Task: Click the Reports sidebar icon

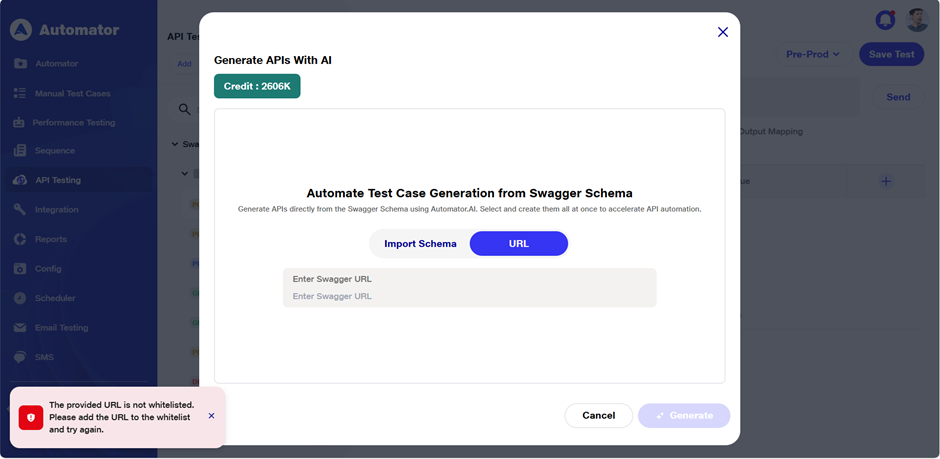Action: pyautogui.click(x=20, y=239)
